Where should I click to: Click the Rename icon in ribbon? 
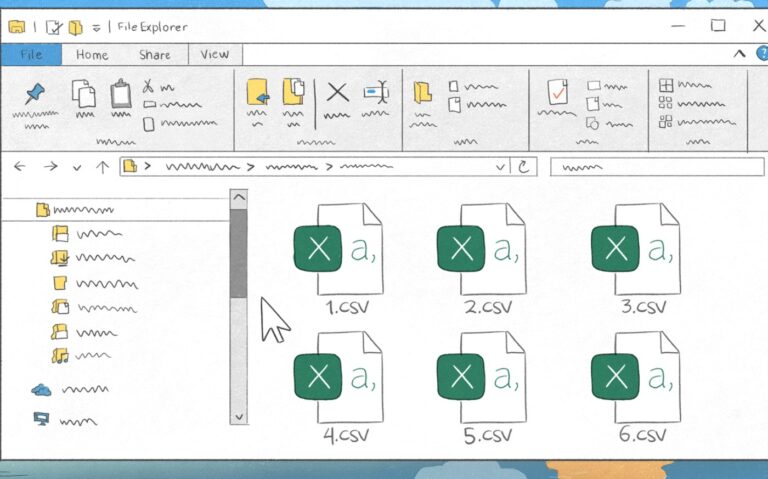376,92
